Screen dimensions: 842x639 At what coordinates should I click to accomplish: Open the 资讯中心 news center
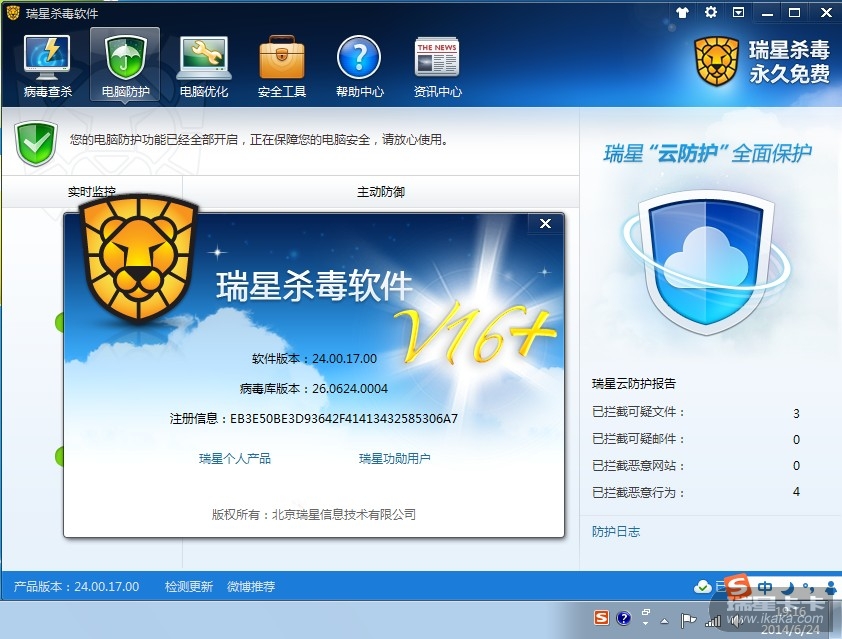(437, 65)
